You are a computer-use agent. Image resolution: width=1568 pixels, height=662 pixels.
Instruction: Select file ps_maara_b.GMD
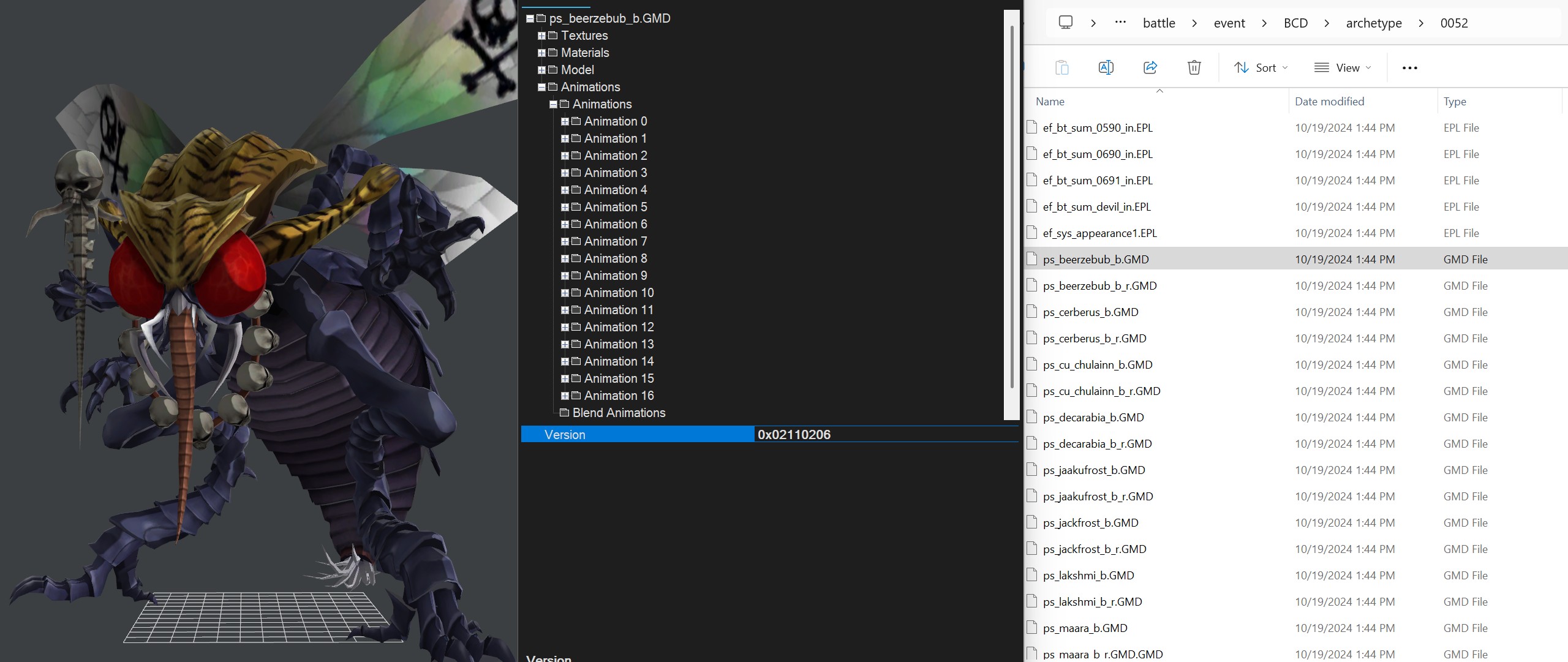pyautogui.click(x=1085, y=628)
